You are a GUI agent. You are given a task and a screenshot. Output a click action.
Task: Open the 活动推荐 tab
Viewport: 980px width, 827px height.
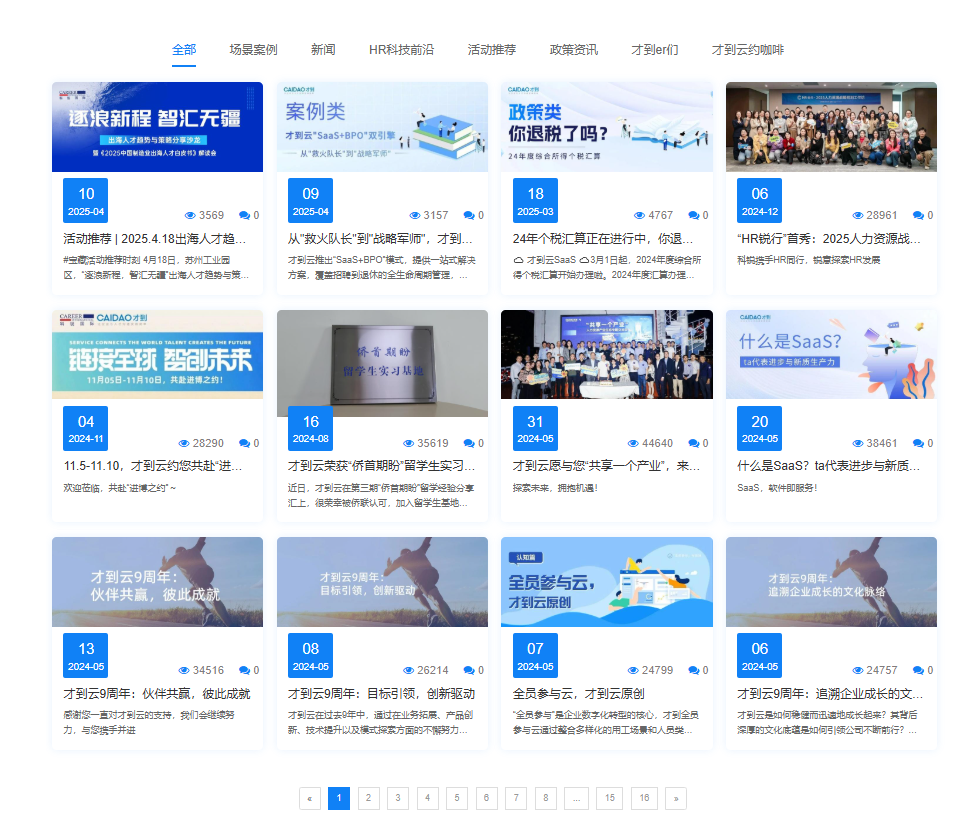492,50
